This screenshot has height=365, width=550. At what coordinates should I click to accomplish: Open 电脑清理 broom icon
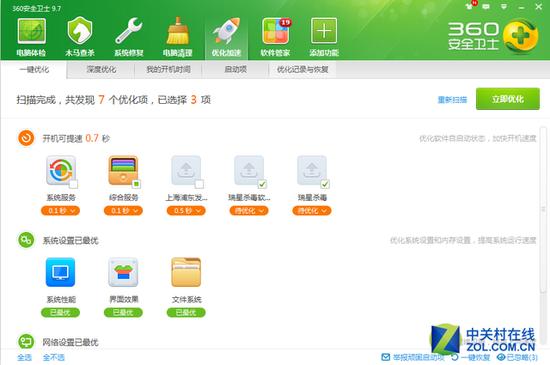[177, 31]
